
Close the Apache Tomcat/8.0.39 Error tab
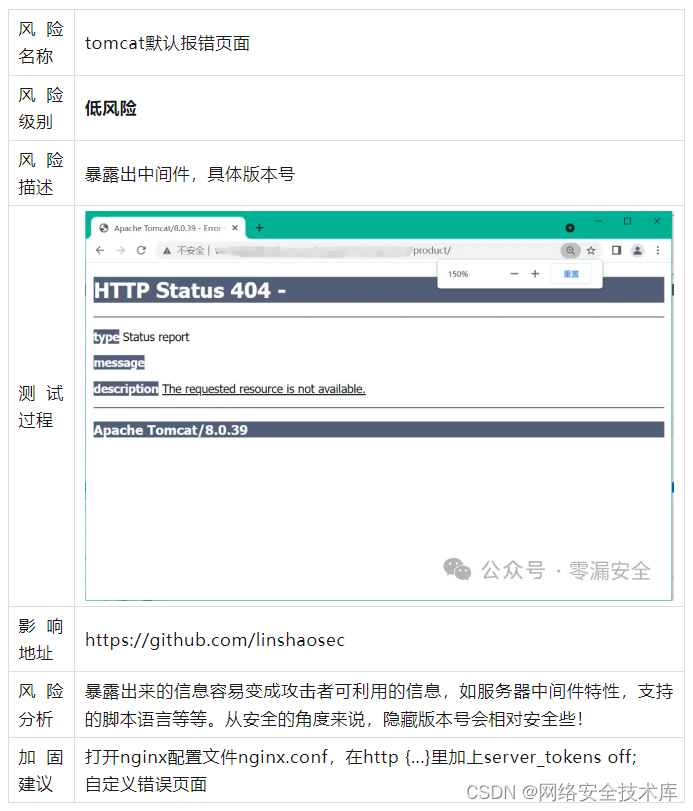(235, 228)
